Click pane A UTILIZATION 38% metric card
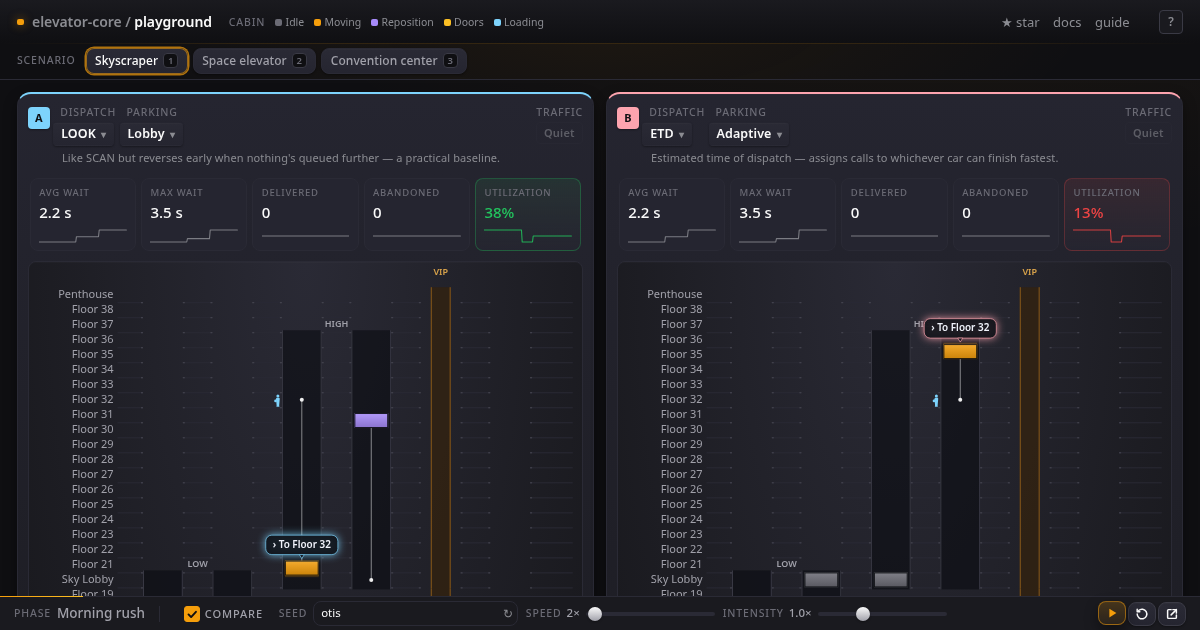The height and width of the screenshot is (630, 1200). coord(528,214)
